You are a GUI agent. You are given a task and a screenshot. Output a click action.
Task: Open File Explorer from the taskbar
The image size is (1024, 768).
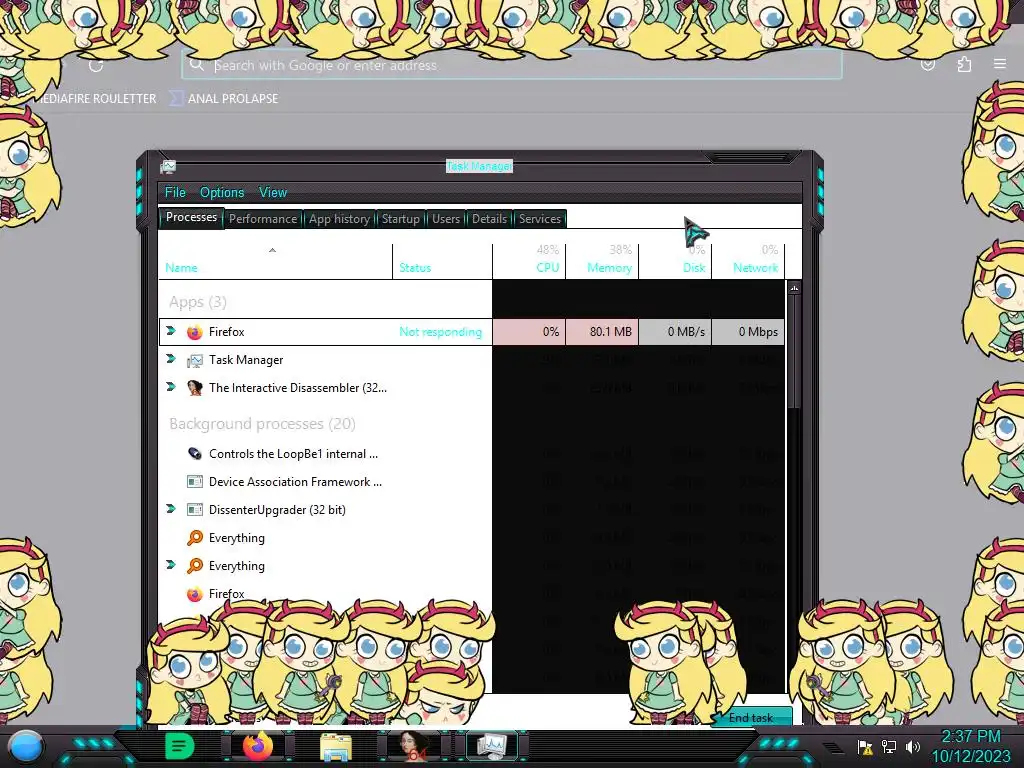(x=336, y=747)
